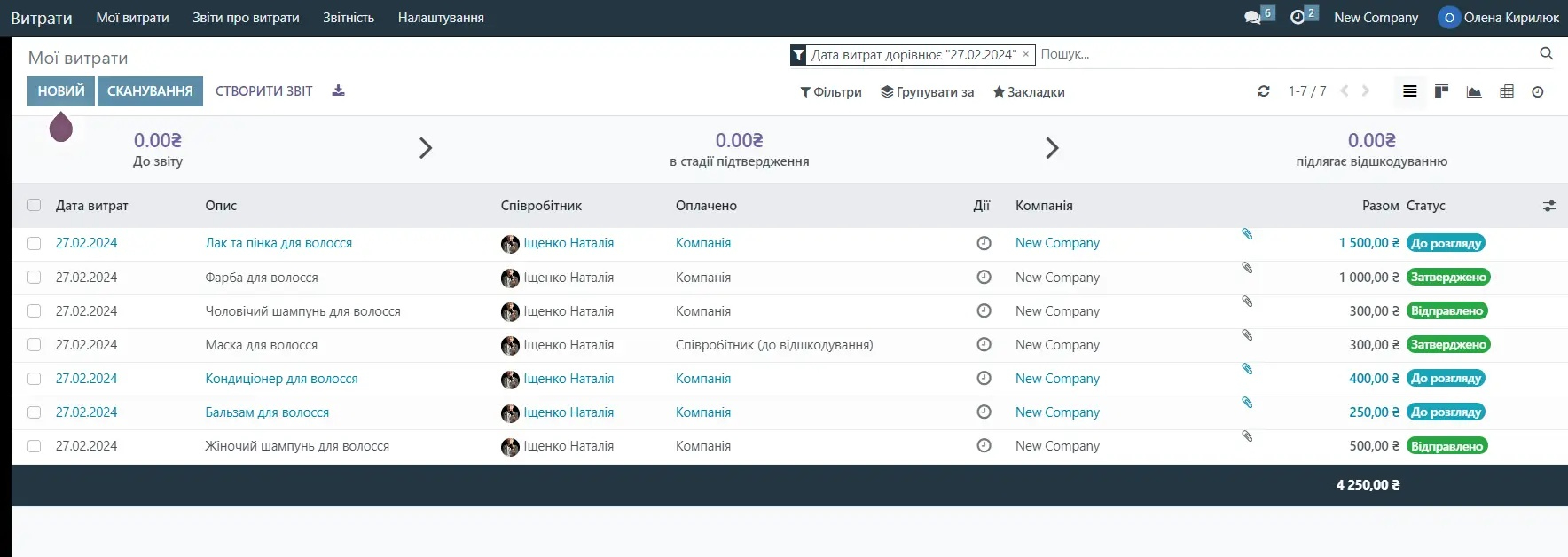Open optional columns settings icon

[1549, 206]
